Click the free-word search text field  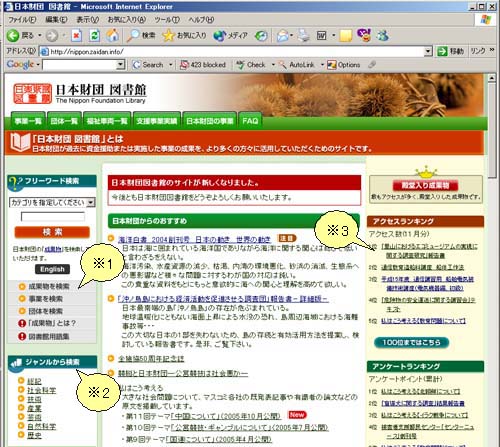(x=53, y=217)
